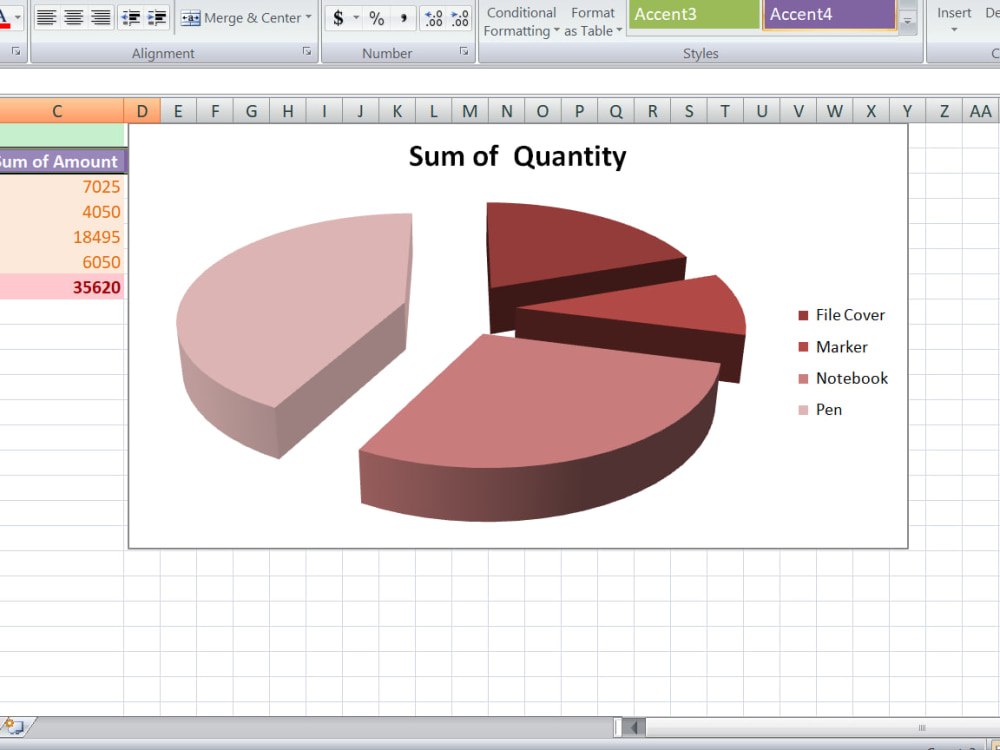1000x750 pixels.
Task: Decrease decimal places
Action: (x=460, y=18)
